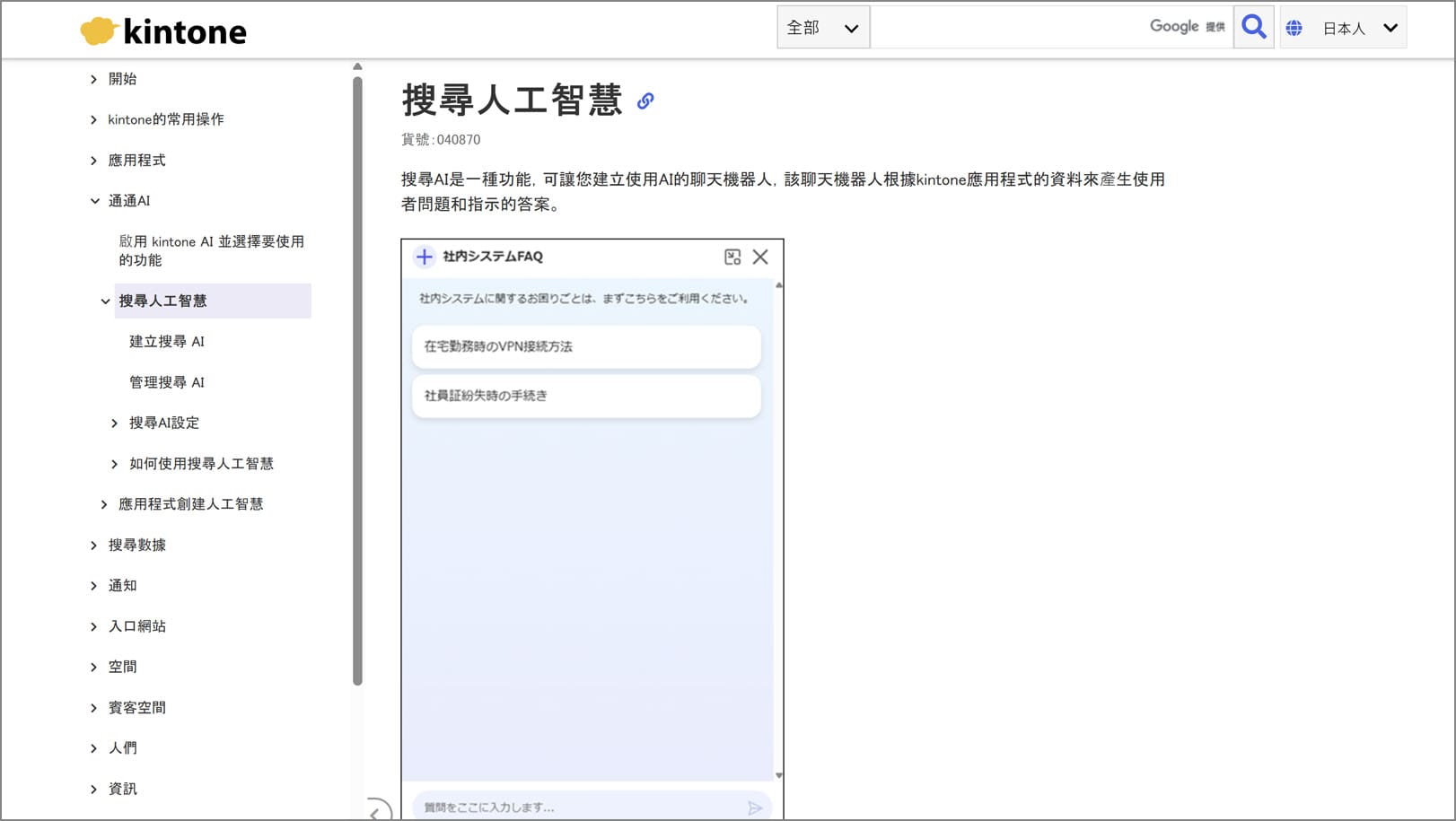
Task: Open the 應用程式 tree item
Action: 137,161
